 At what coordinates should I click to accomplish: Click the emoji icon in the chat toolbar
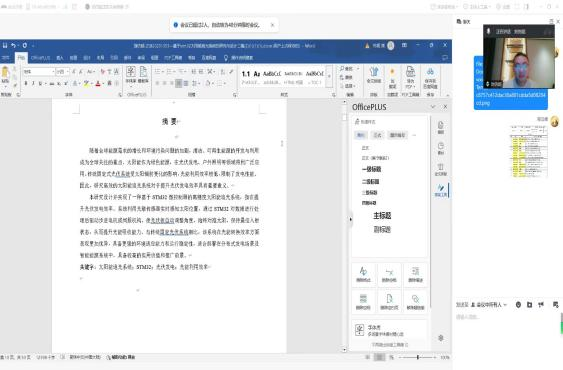[518, 305]
